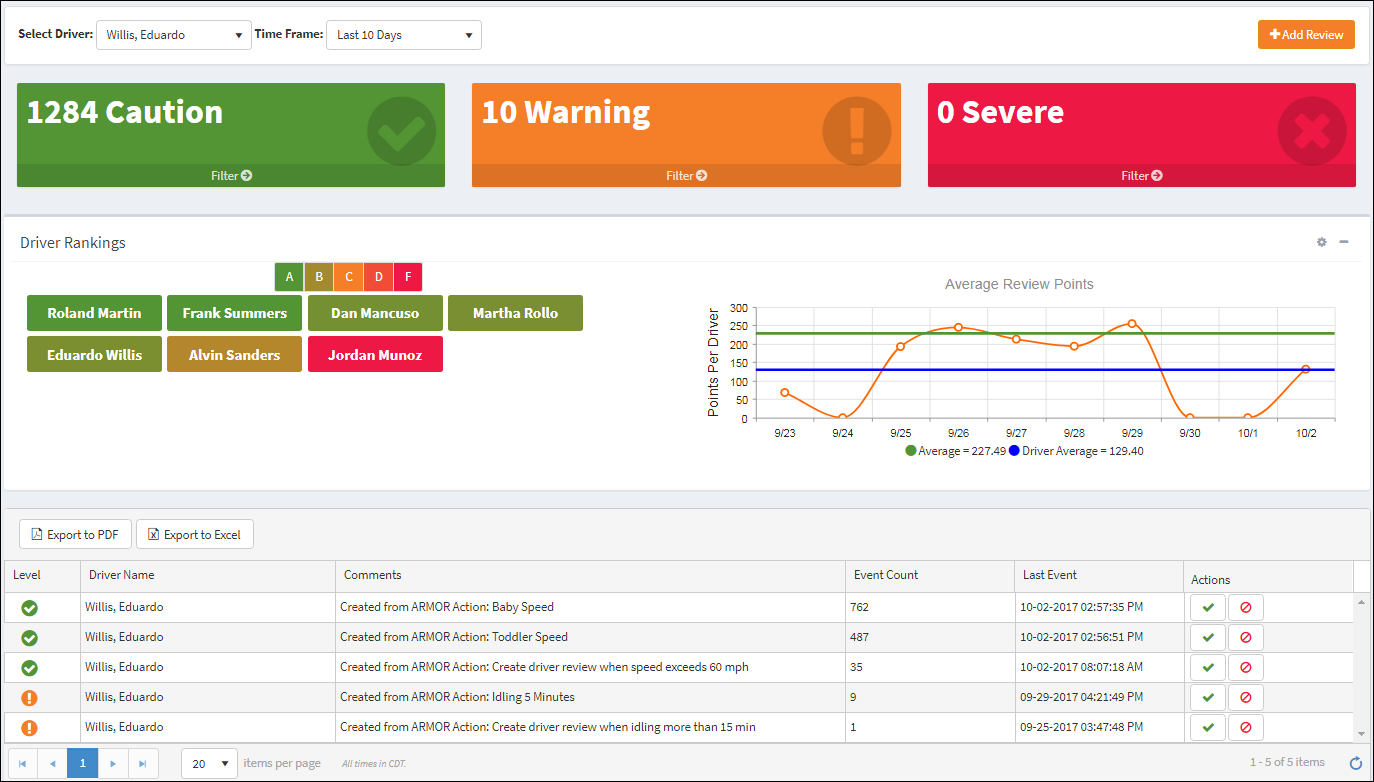Dismiss the Idling 5 Minutes review
1374x782 pixels.
click(x=1246, y=697)
